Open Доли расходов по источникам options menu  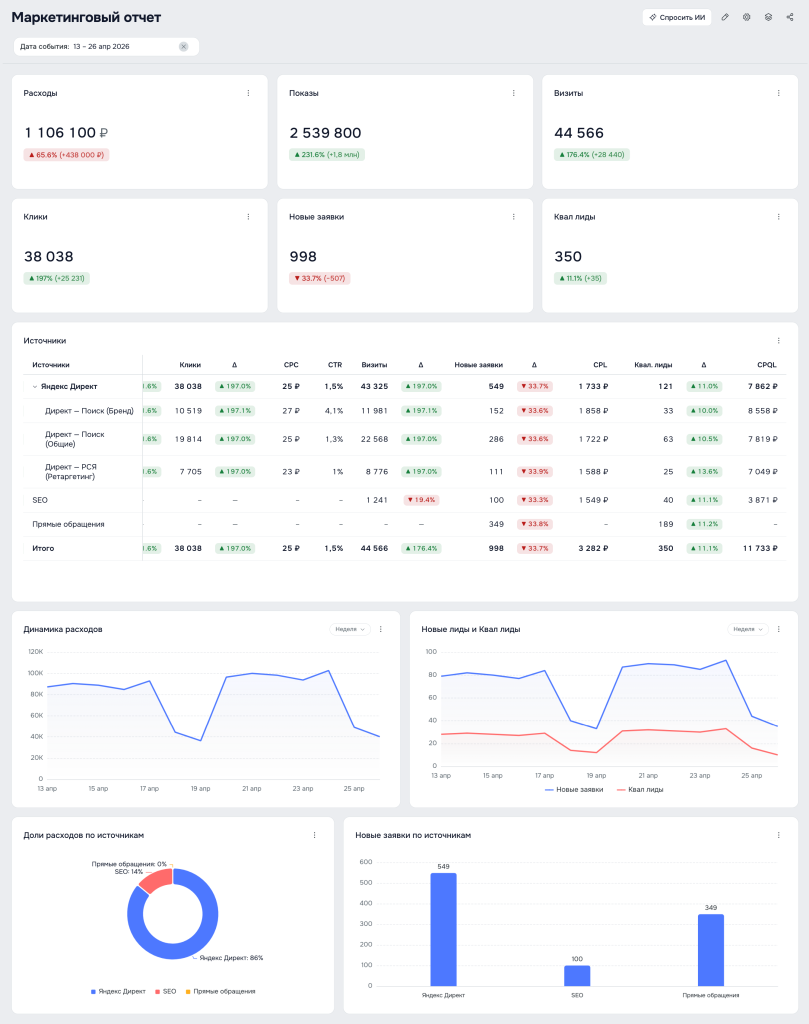point(314,835)
